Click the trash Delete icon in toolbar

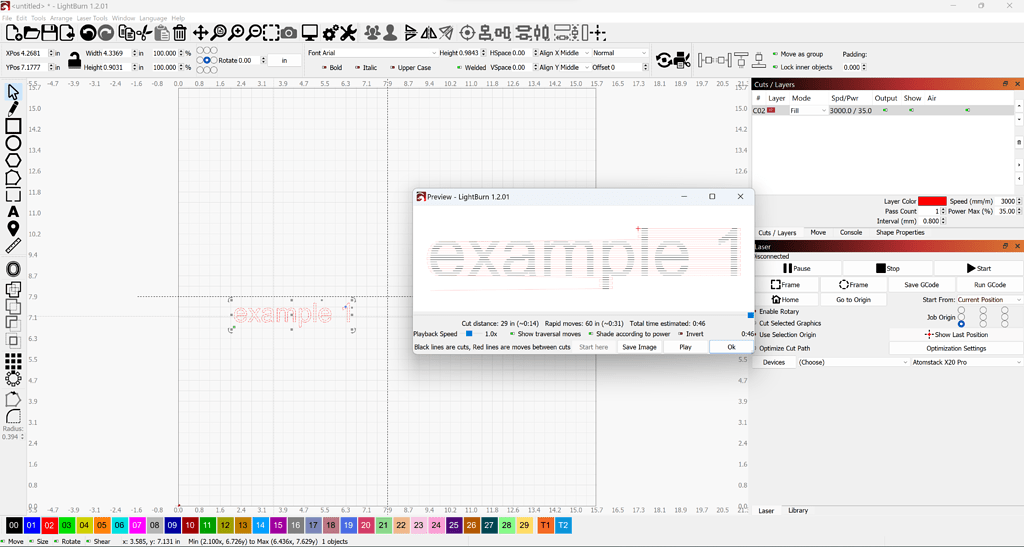180,34
